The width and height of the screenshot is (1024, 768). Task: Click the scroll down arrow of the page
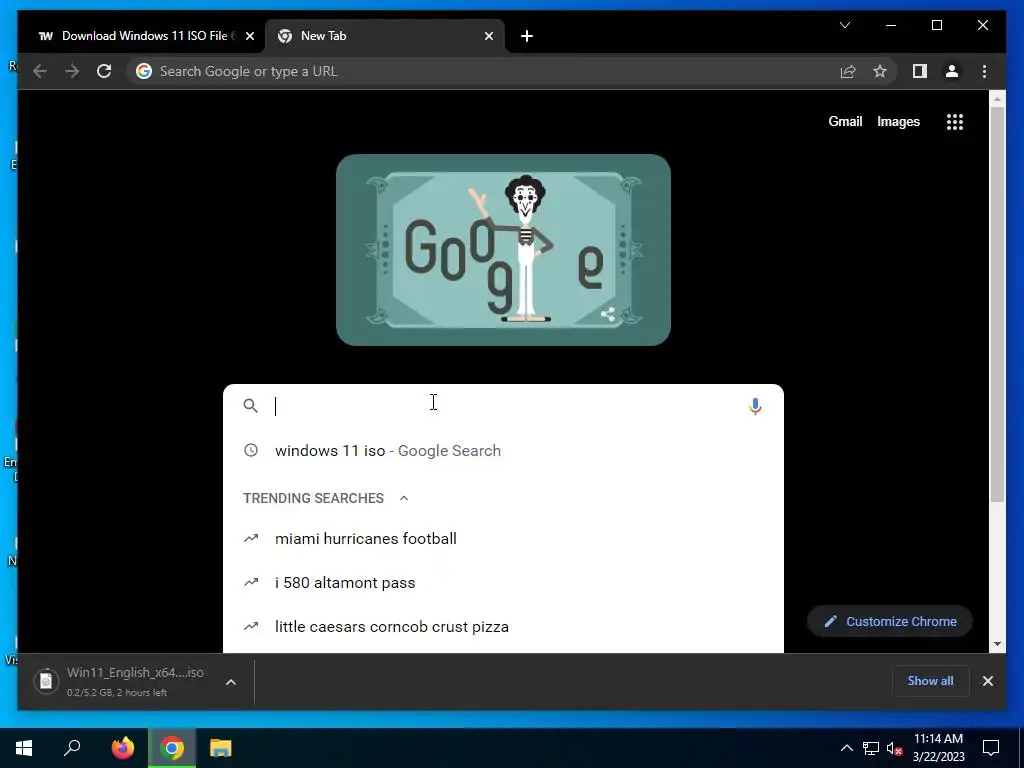click(x=997, y=644)
